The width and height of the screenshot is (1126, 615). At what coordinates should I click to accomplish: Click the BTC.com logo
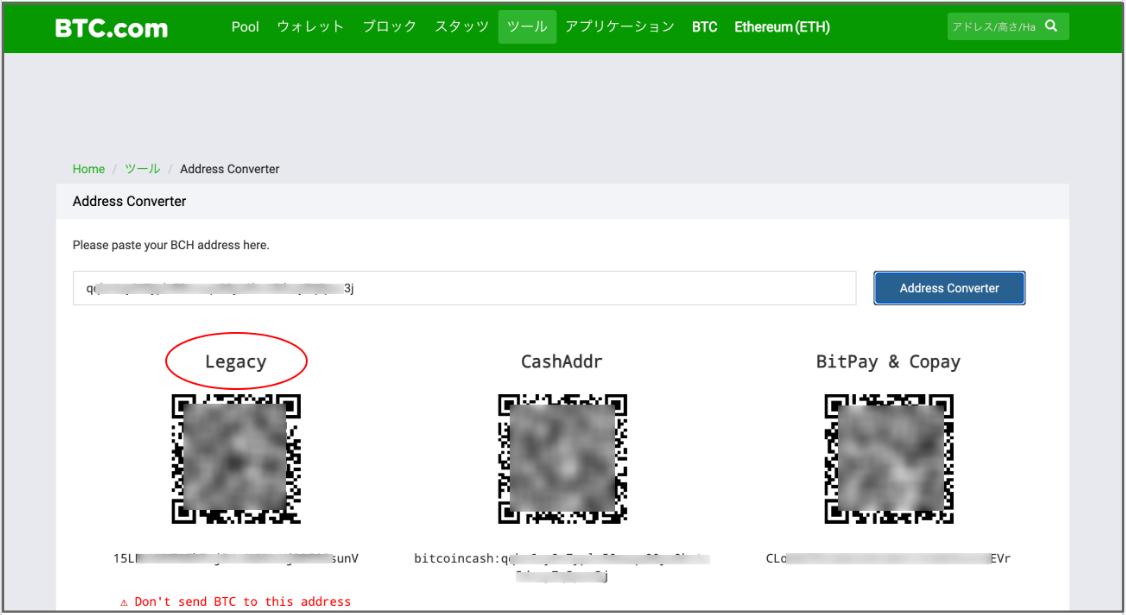coord(111,28)
